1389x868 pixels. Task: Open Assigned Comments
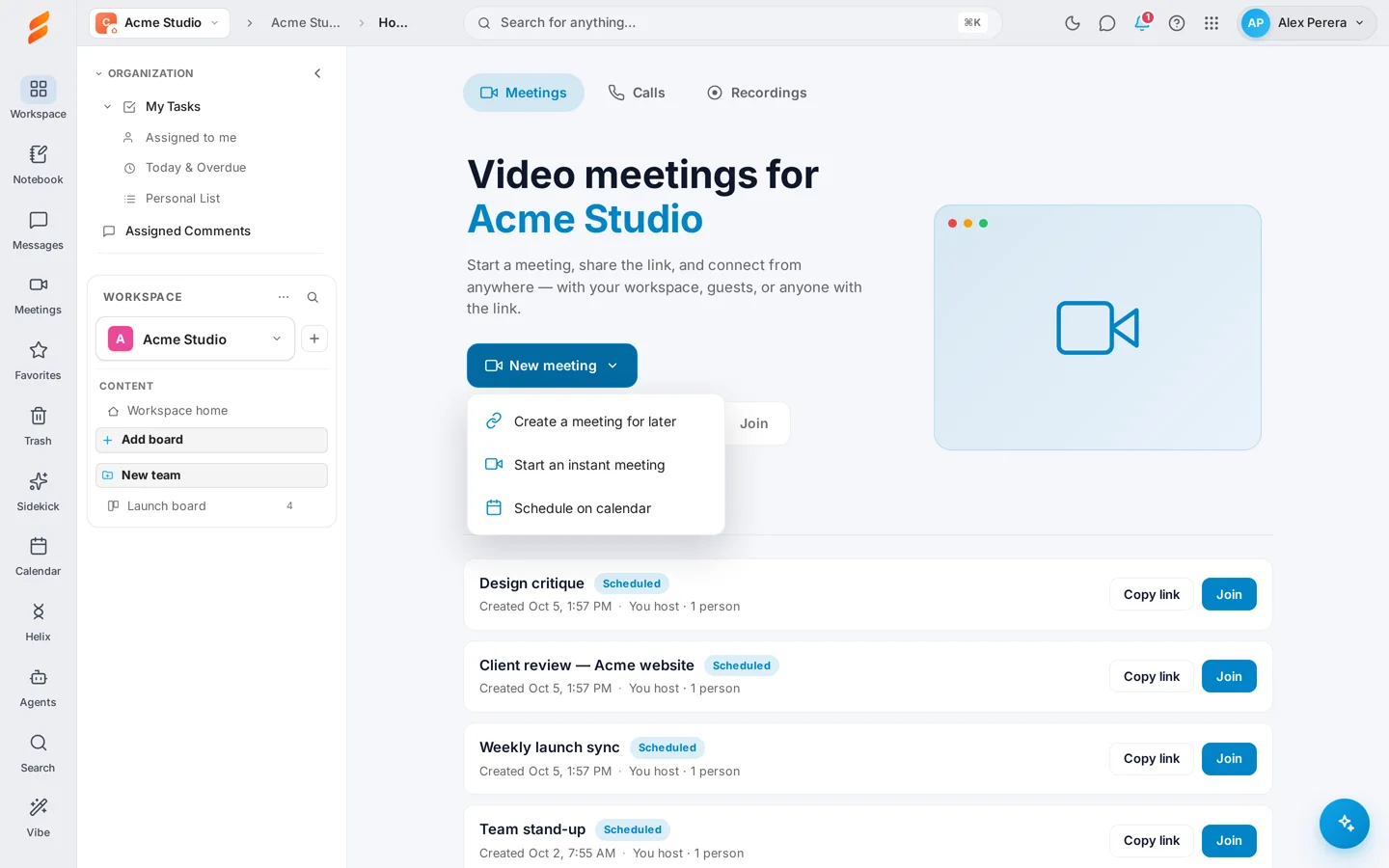click(x=188, y=231)
